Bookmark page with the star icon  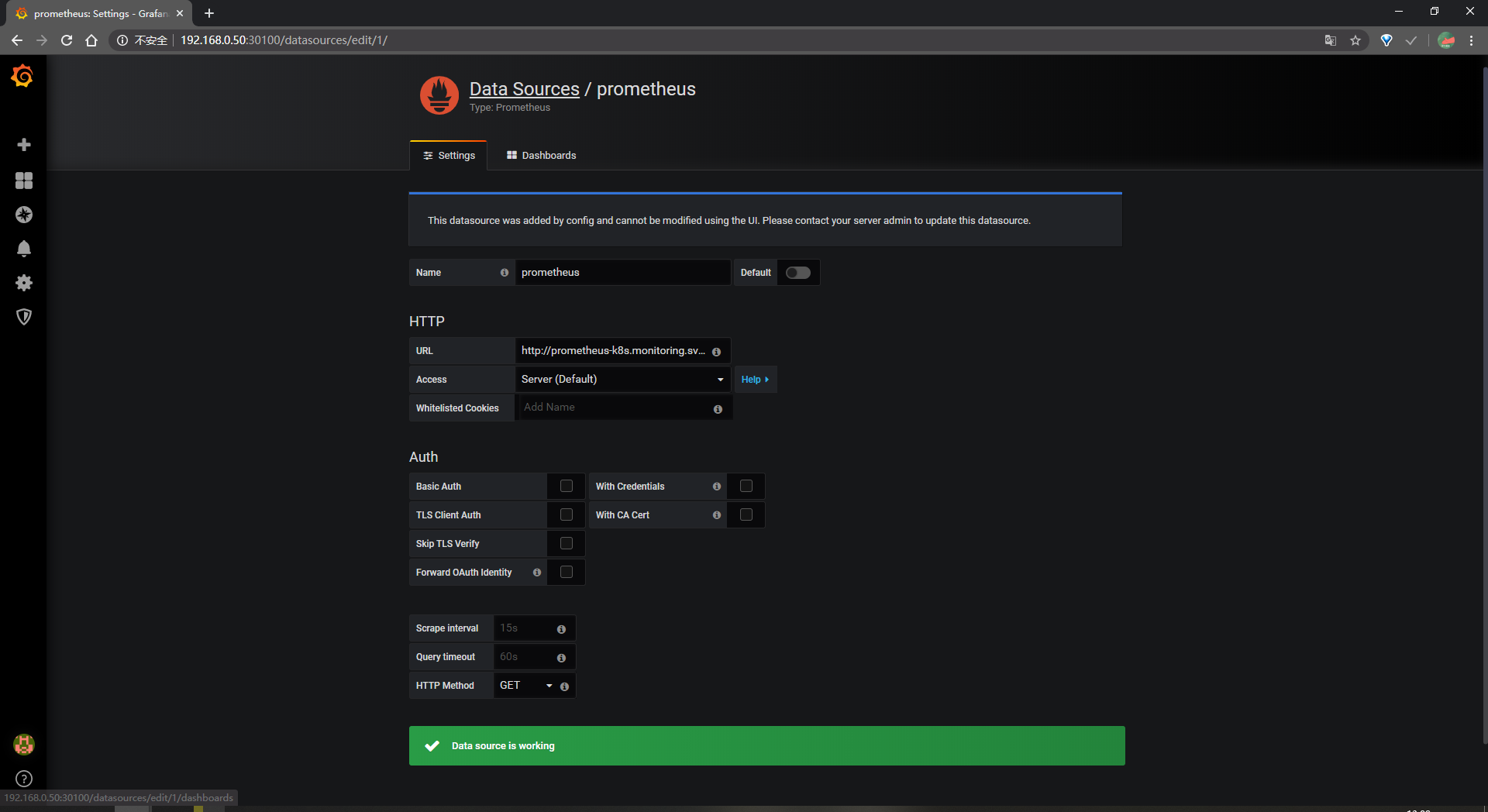click(1355, 40)
